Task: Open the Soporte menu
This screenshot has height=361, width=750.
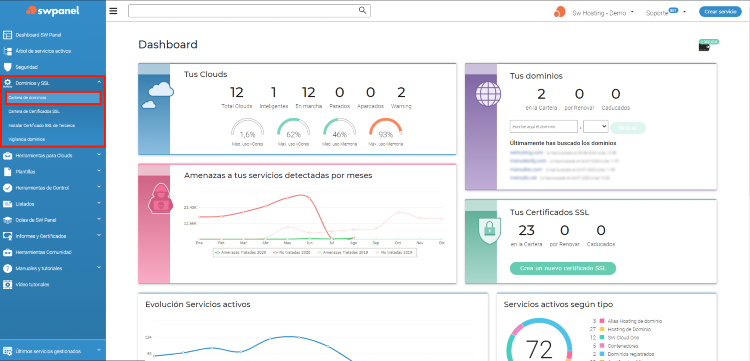Action: [x=665, y=13]
